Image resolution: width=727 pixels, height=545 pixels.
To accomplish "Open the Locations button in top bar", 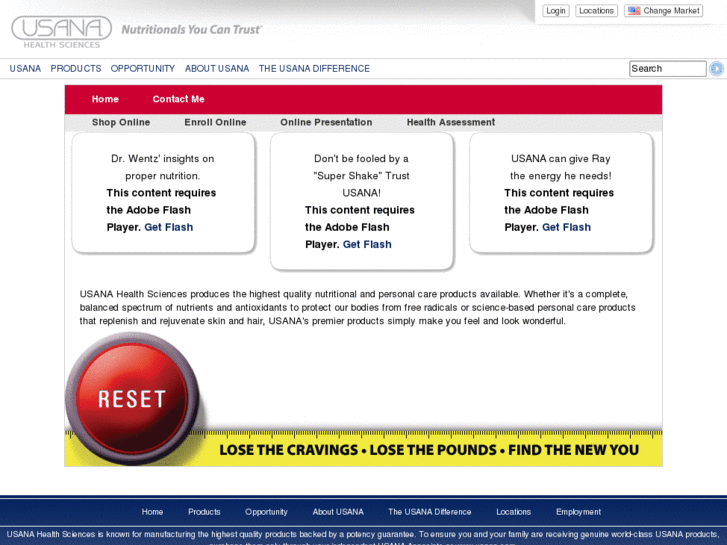I will pyautogui.click(x=596, y=11).
